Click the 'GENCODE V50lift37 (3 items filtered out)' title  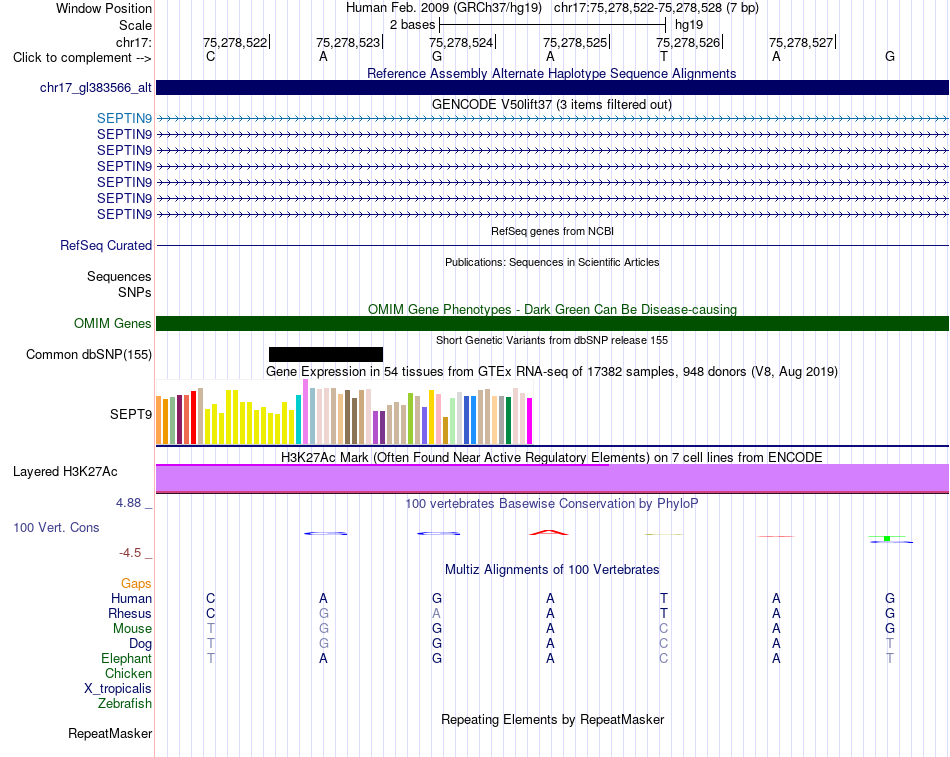coord(552,104)
